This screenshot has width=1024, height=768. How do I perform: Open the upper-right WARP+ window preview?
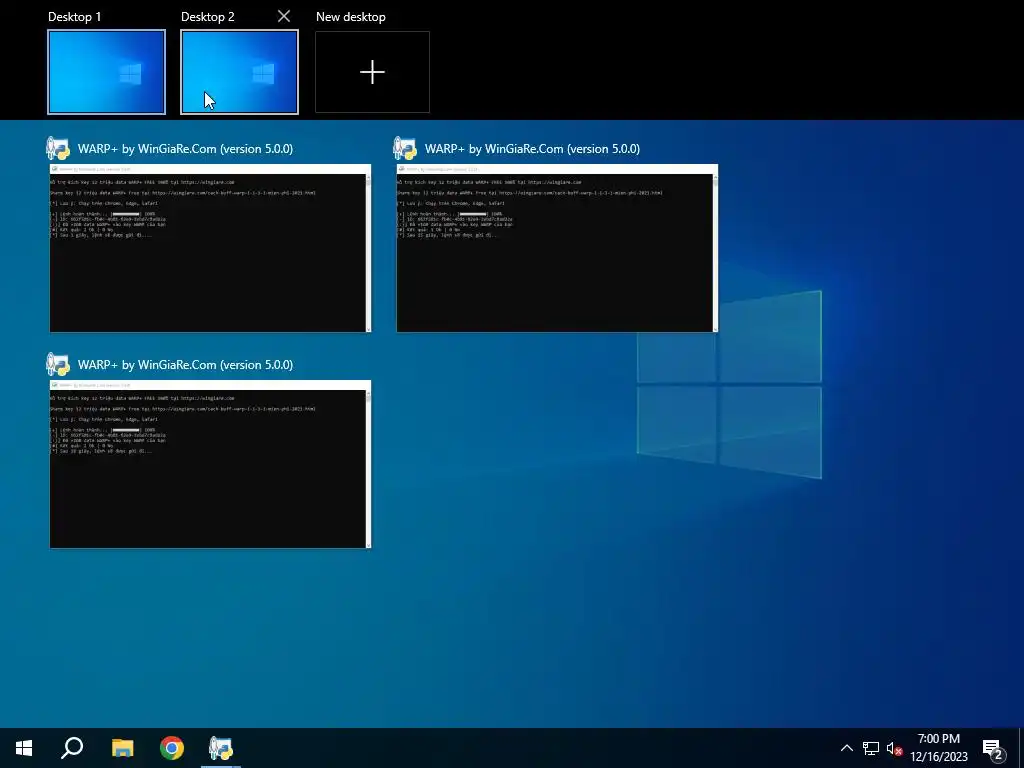(557, 248)
